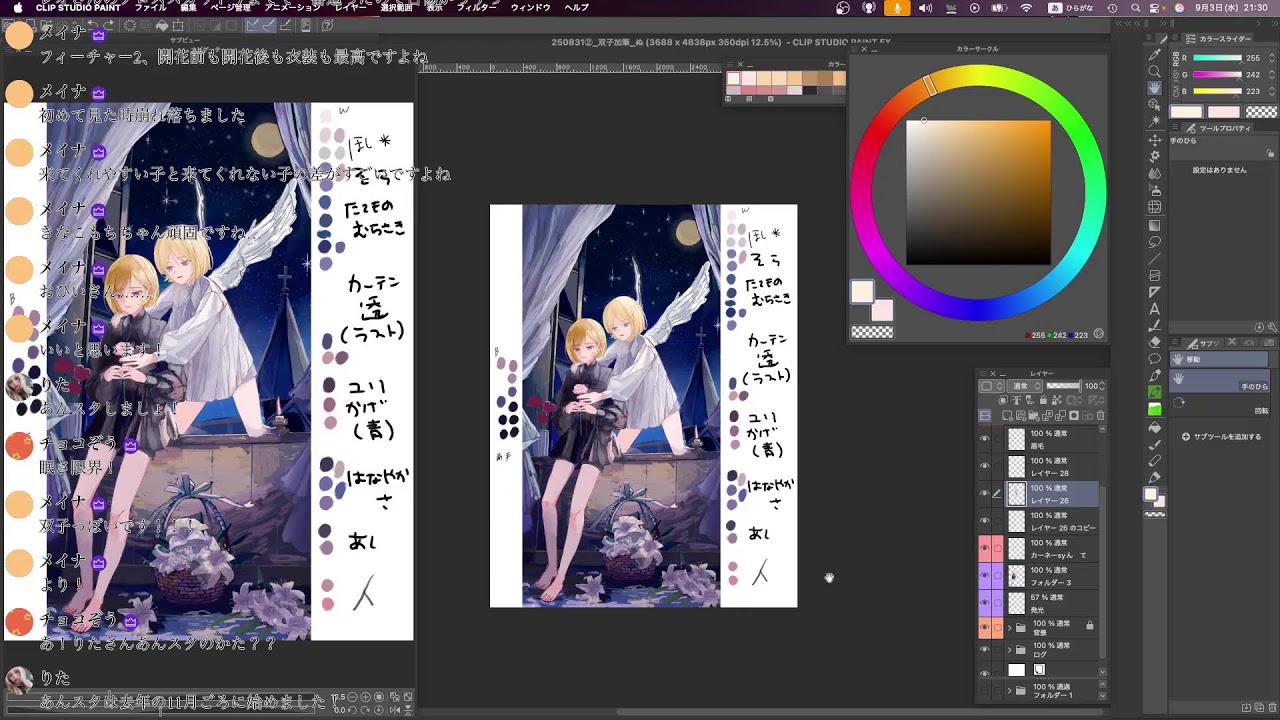Viewport: 1280px width, 720px height.
Task: Select the Straight line figure tool
Action: tap(1155, 258)
